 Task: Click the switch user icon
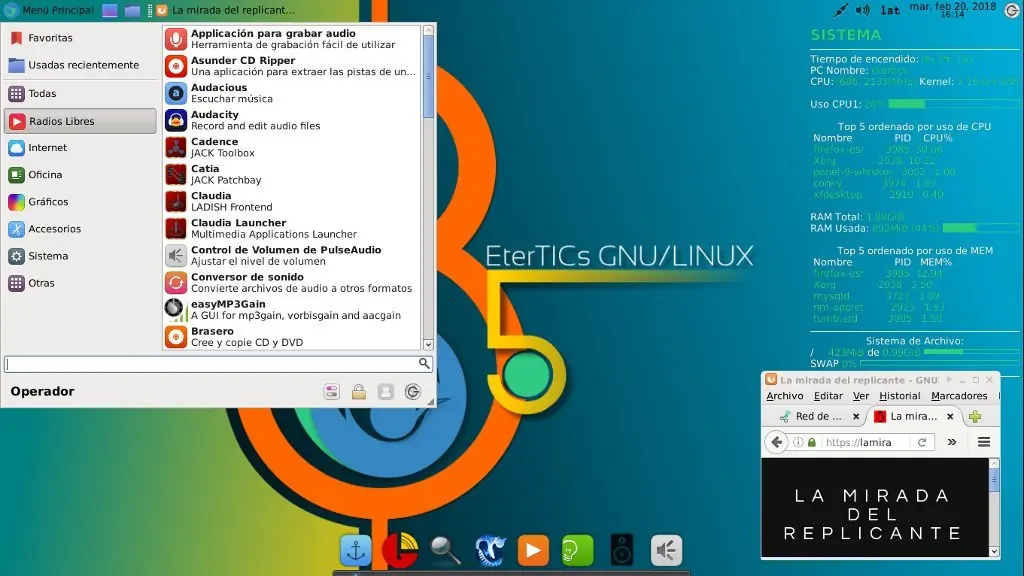[386, 392]
